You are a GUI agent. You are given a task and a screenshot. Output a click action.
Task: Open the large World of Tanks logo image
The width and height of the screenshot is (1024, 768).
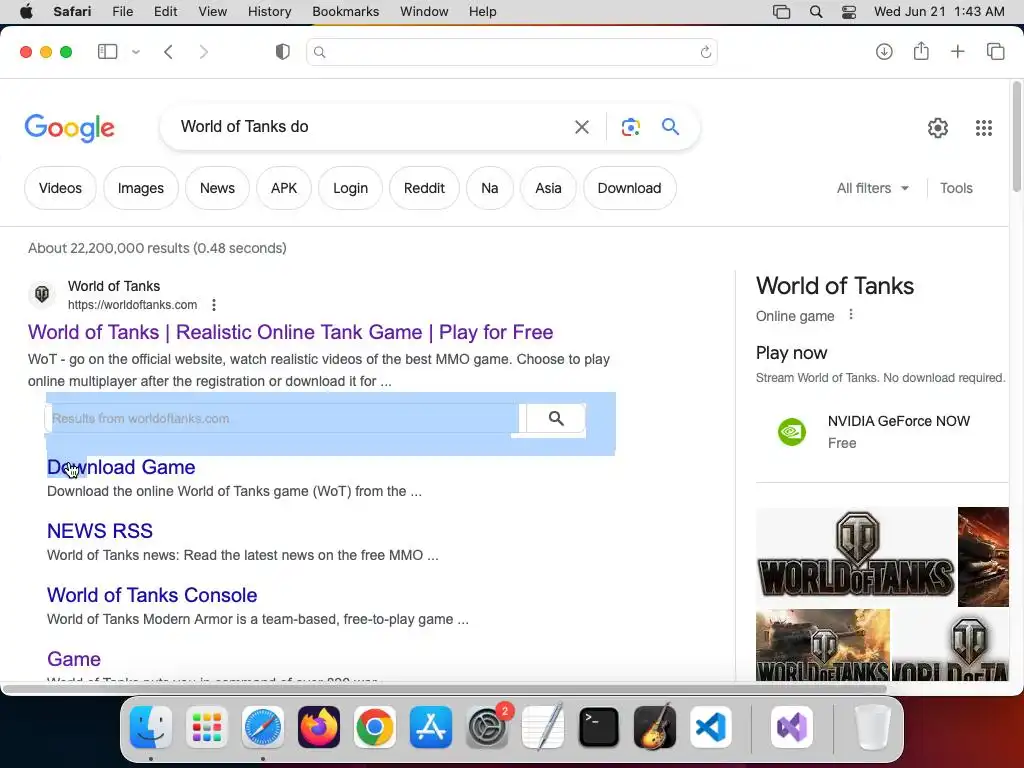tap(856, 556)
